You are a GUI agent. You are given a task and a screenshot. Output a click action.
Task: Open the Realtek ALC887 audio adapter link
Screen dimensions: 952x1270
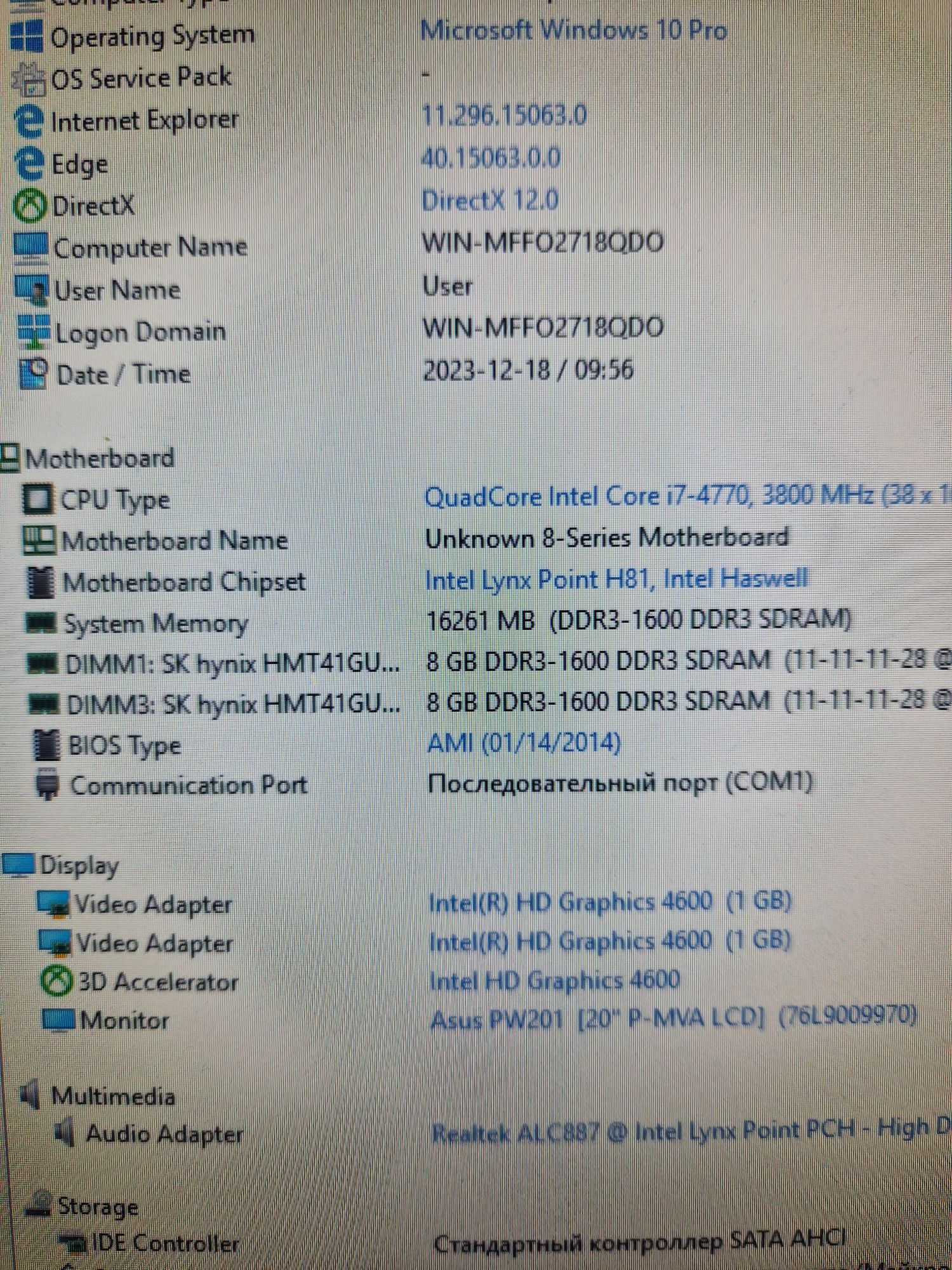point(692,1130)
